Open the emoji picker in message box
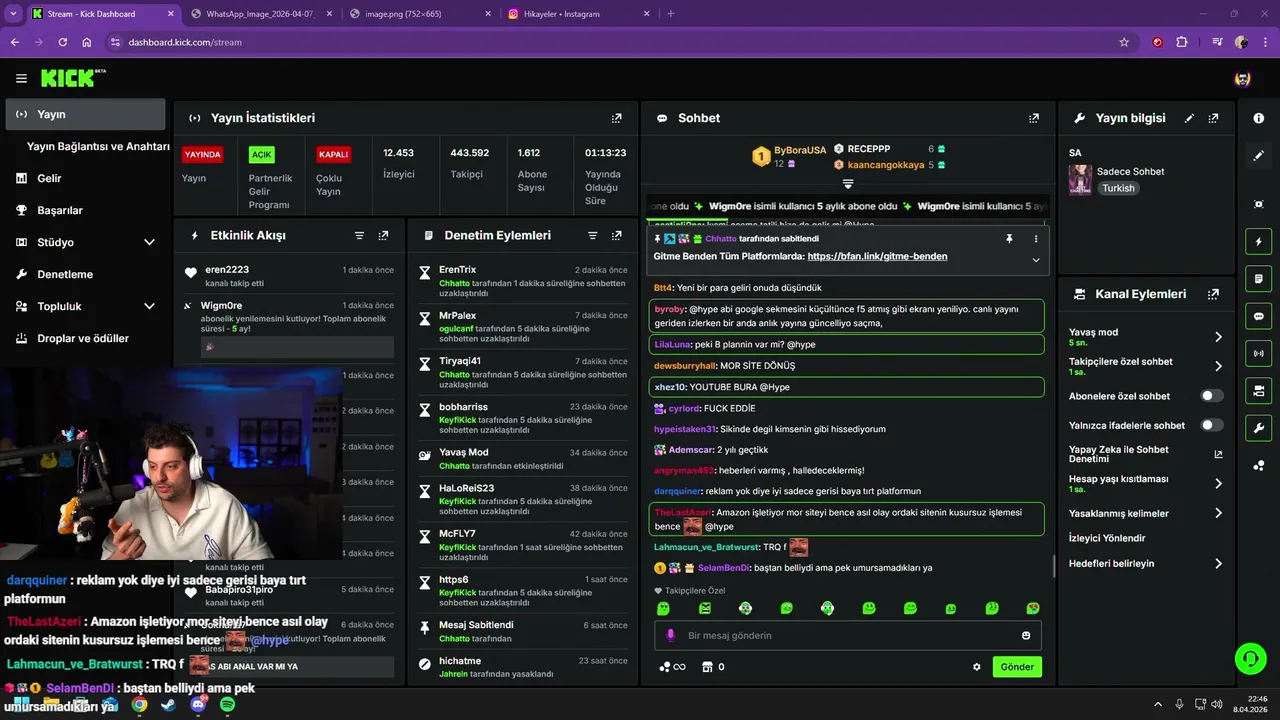This screenshot has height=720, width=1280. click(x=1026, y=636)
